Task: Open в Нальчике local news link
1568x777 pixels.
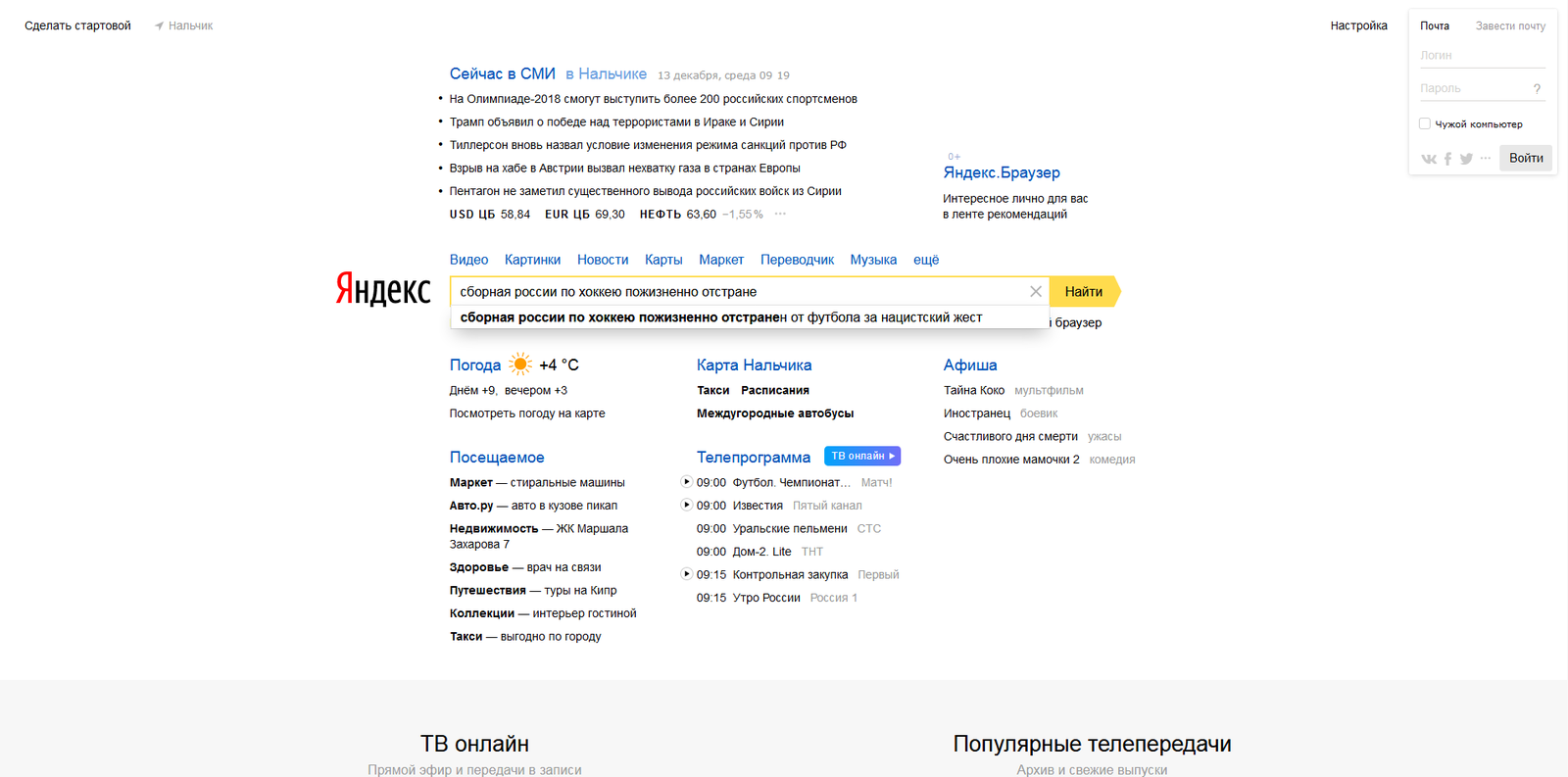Action: (606, 73)
